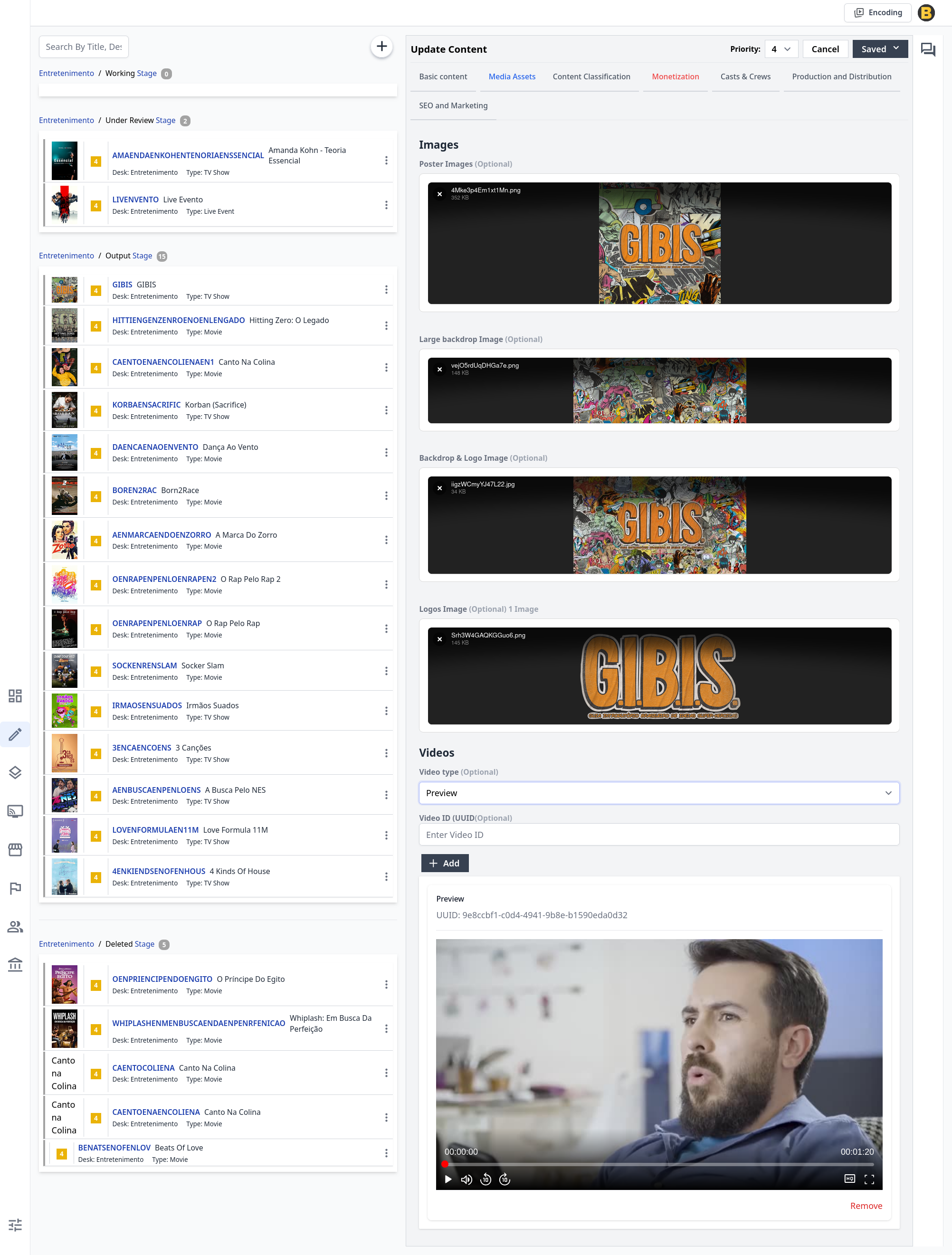Image resolution: width=952 pixels, height=1255 pixels.
Task: Play the preview video
Action: 448,1179
